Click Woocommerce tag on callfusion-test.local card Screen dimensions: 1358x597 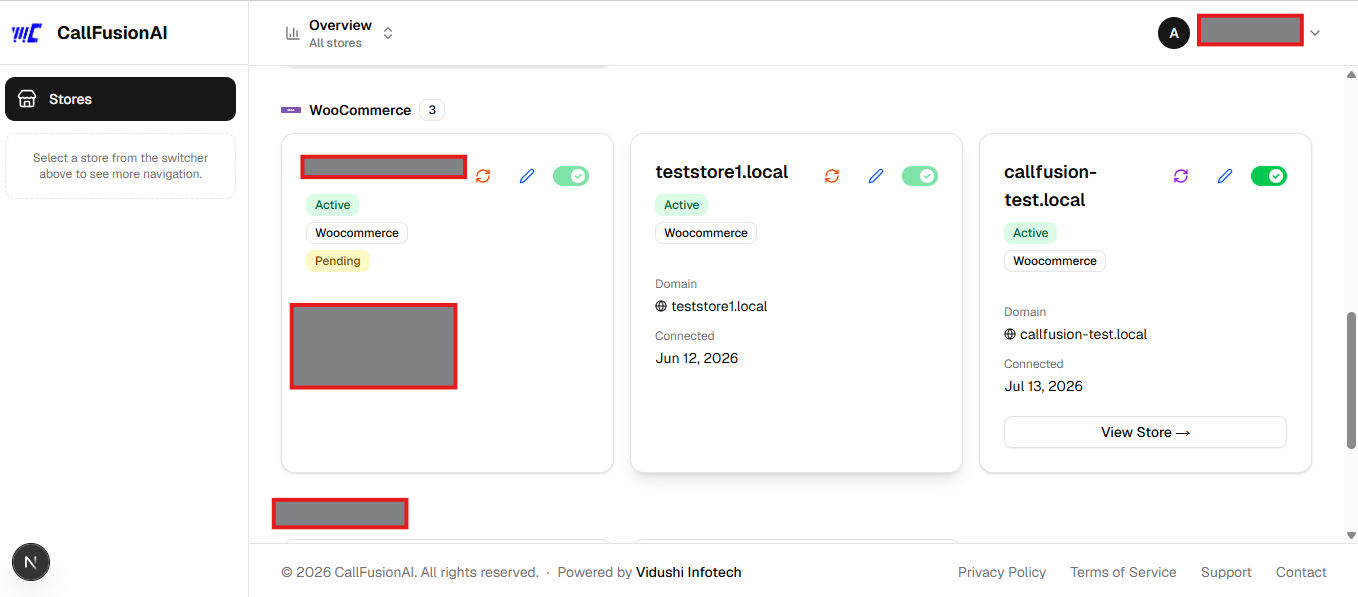pos(1055,261)
